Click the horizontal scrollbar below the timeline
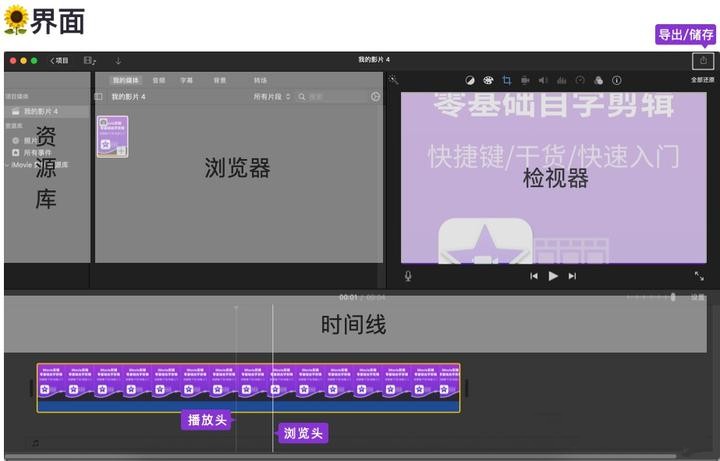This screenshot has width=720, height=461. click(x=340, y=456)
